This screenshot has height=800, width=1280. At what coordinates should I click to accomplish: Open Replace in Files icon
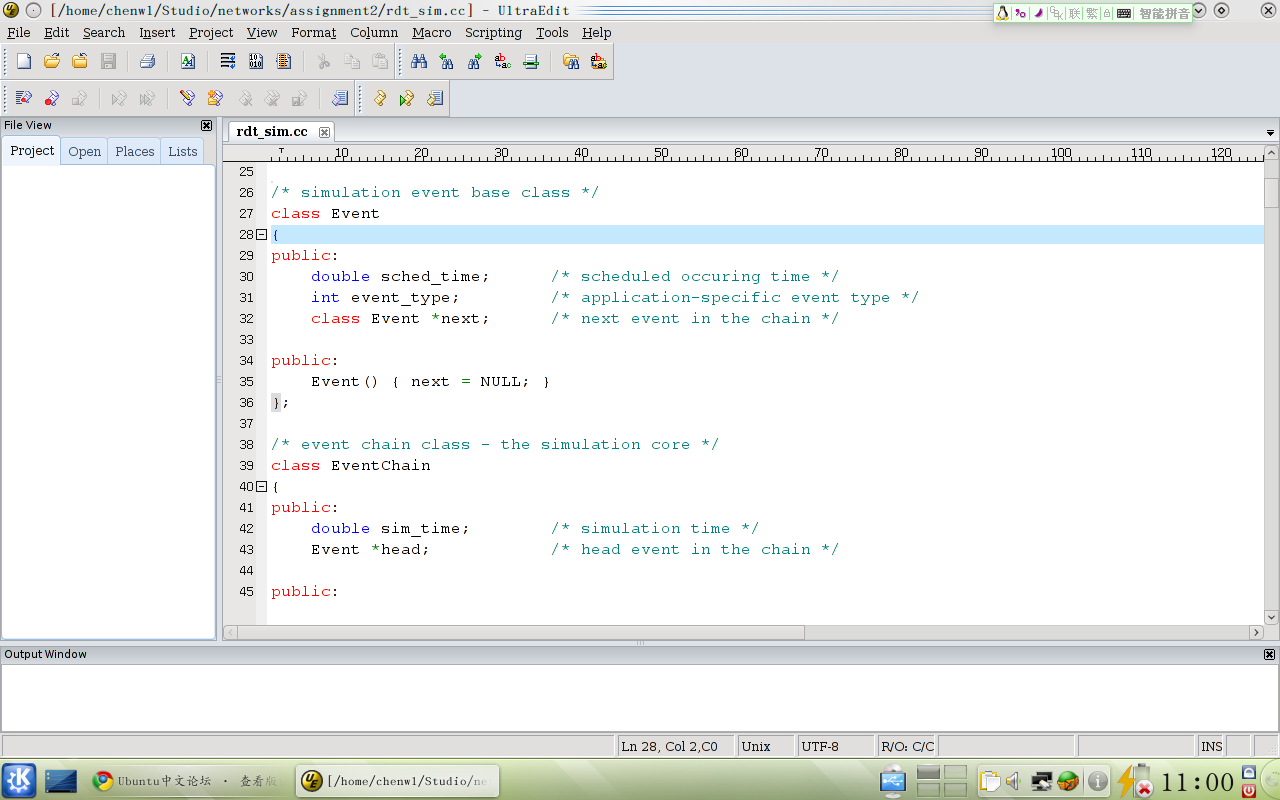pyautogui.click(x=599, y=61)
